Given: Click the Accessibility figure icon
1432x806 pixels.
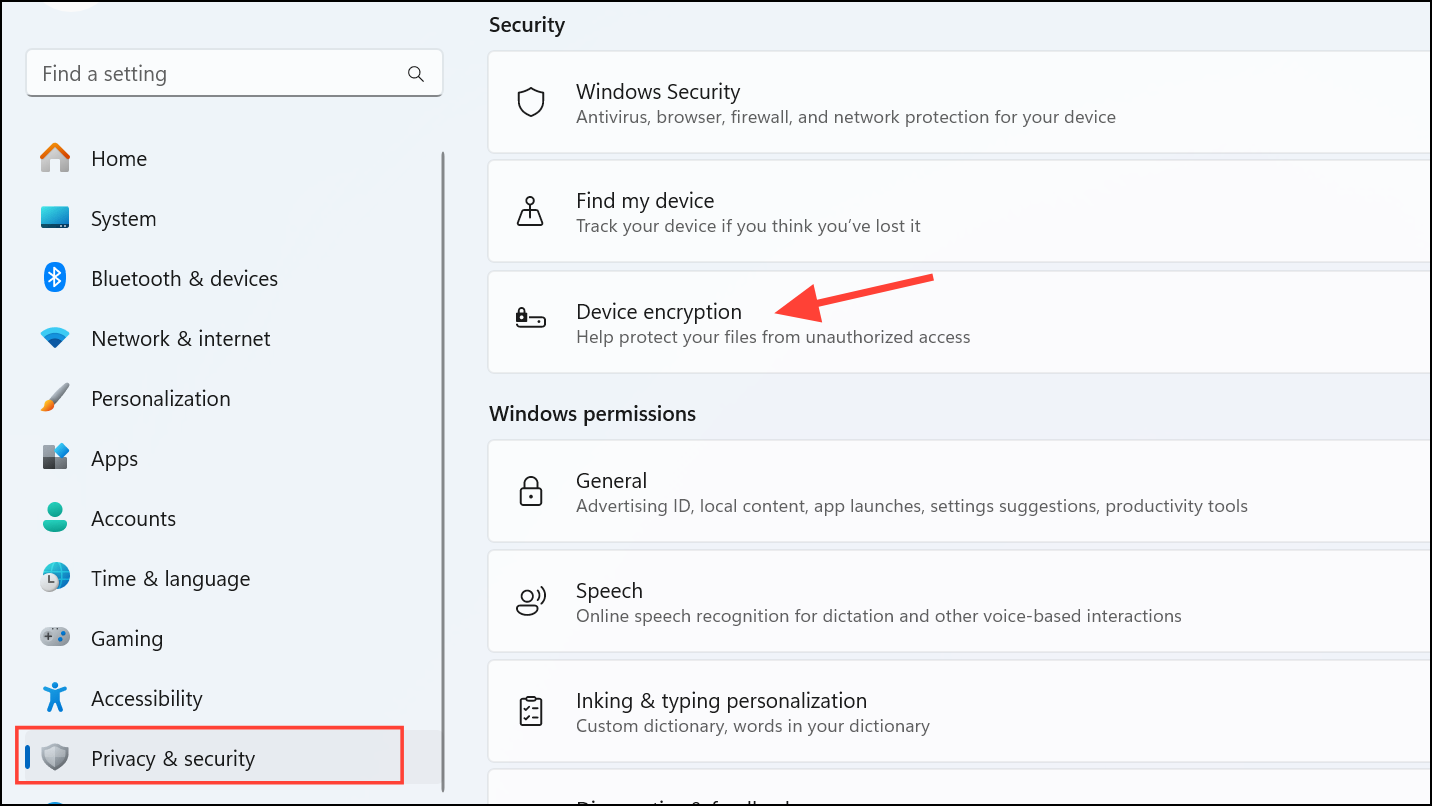Looking at the screenshot, I should coord(54,698).
